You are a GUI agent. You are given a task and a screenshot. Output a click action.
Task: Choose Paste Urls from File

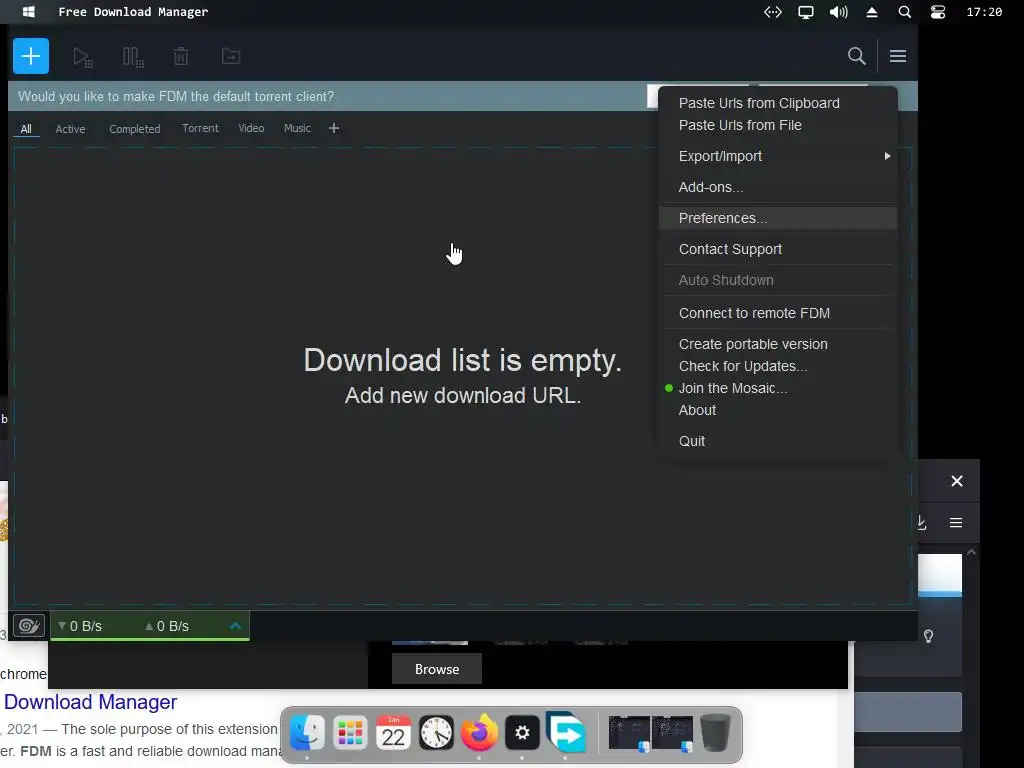tap(777, 125)
